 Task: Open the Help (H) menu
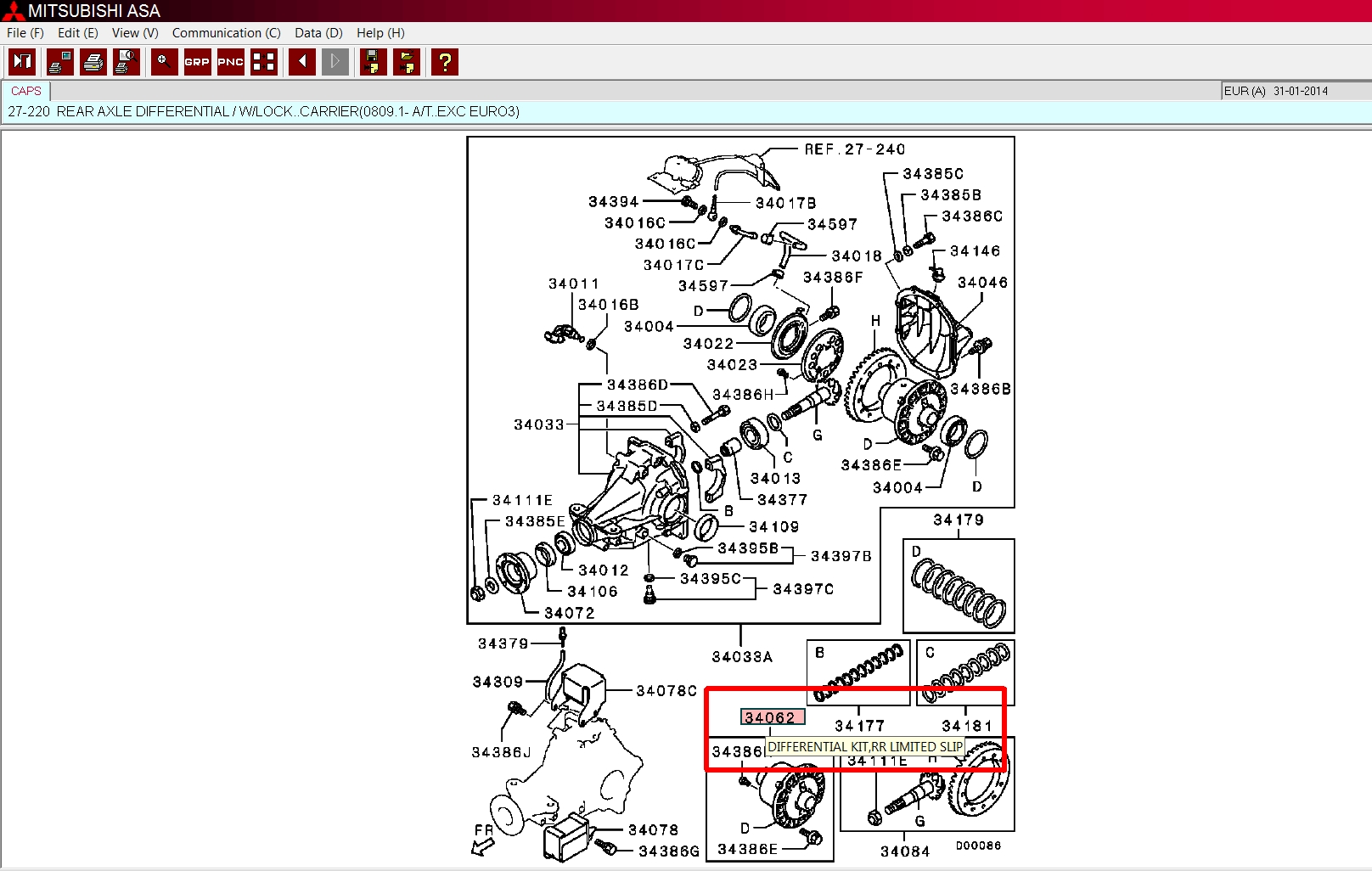point(380,33)
